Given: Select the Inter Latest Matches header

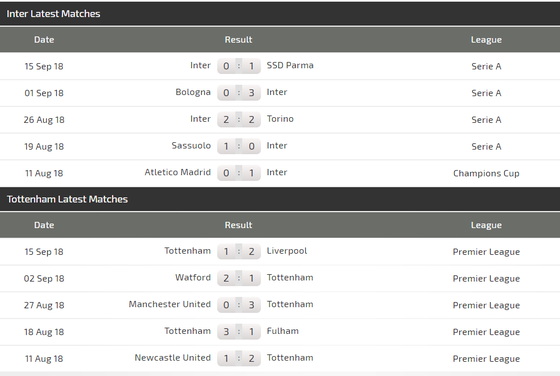Looking at the screenshot, I should pos(53,14).
